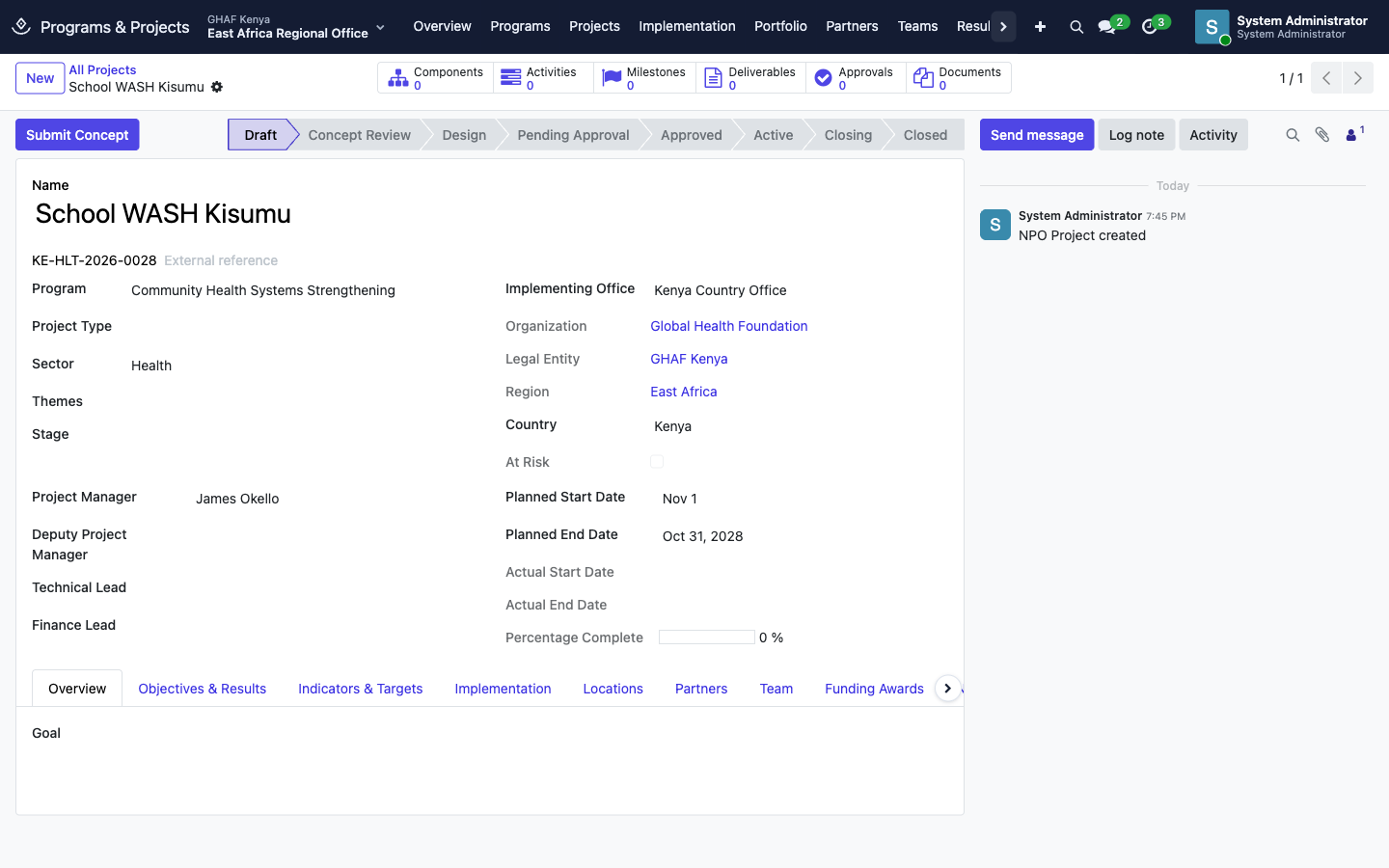Screen dimensions: 1389x868
Task: Click the gear icon beside School WASH Kisumu
Action: [217, 87]
